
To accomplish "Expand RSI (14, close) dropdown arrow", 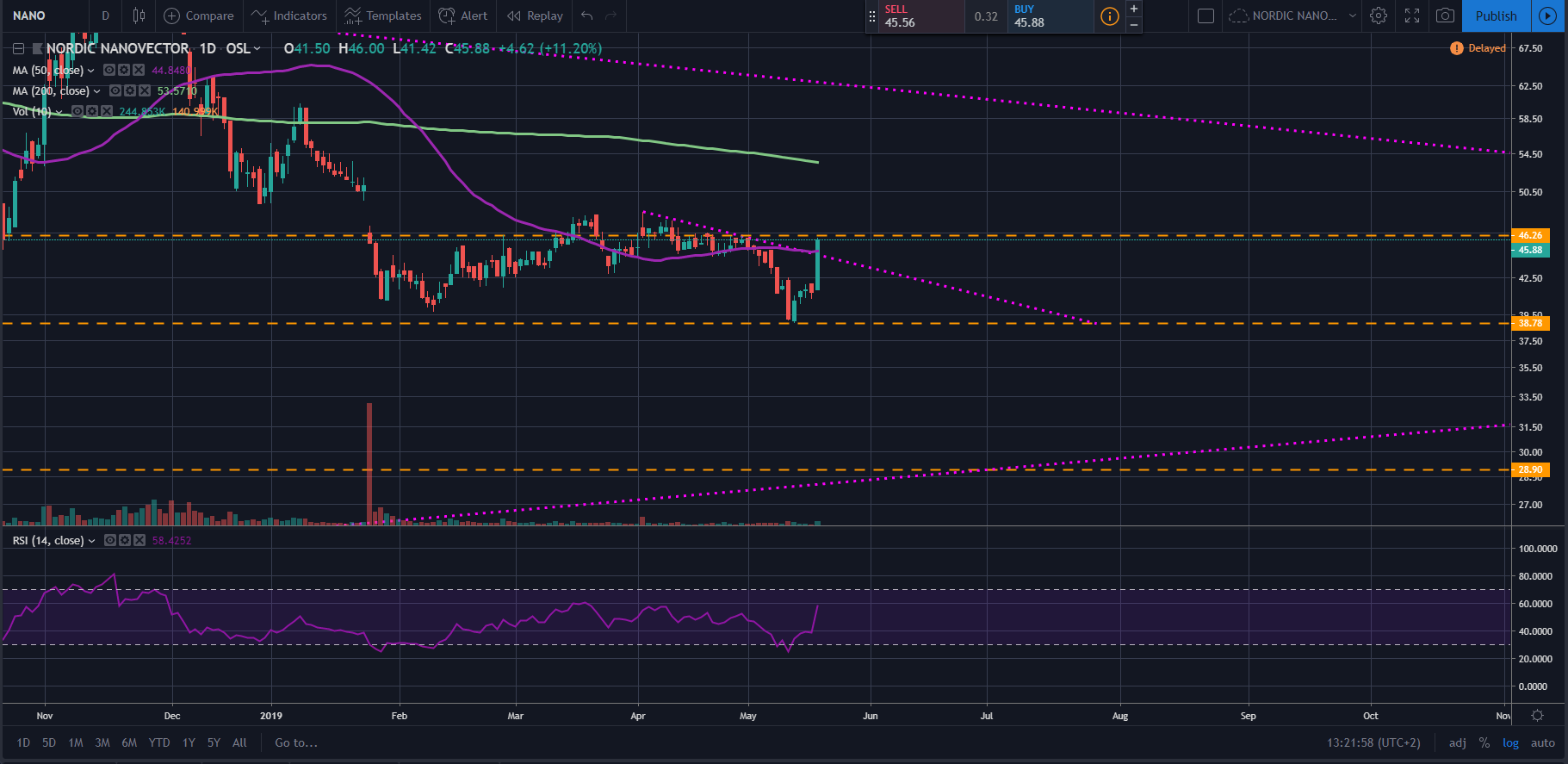I will click(91, 541).
